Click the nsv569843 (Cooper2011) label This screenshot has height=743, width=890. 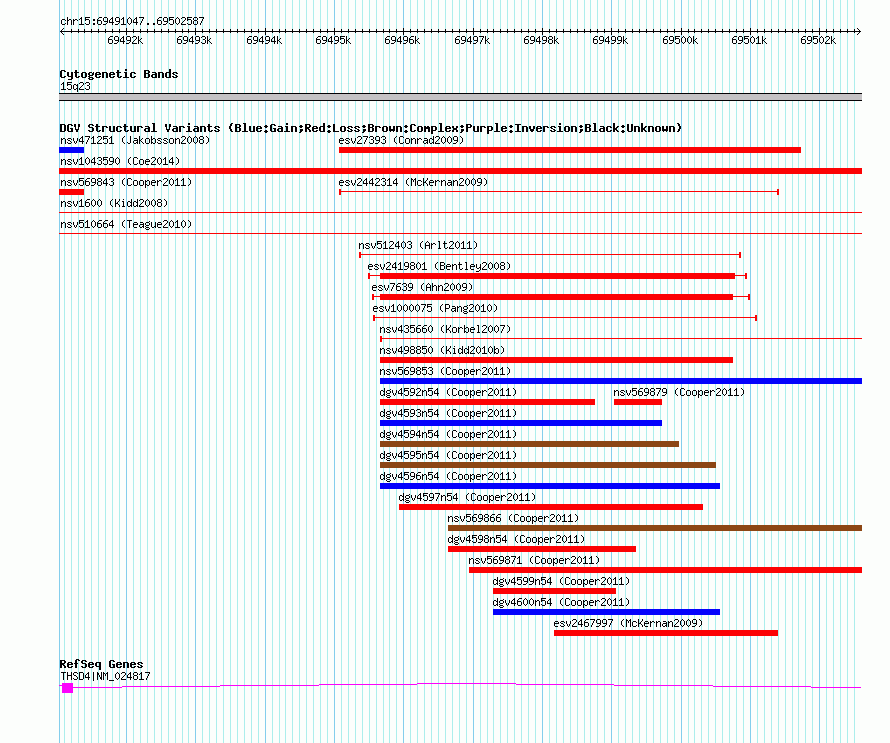tap(126, 182)
